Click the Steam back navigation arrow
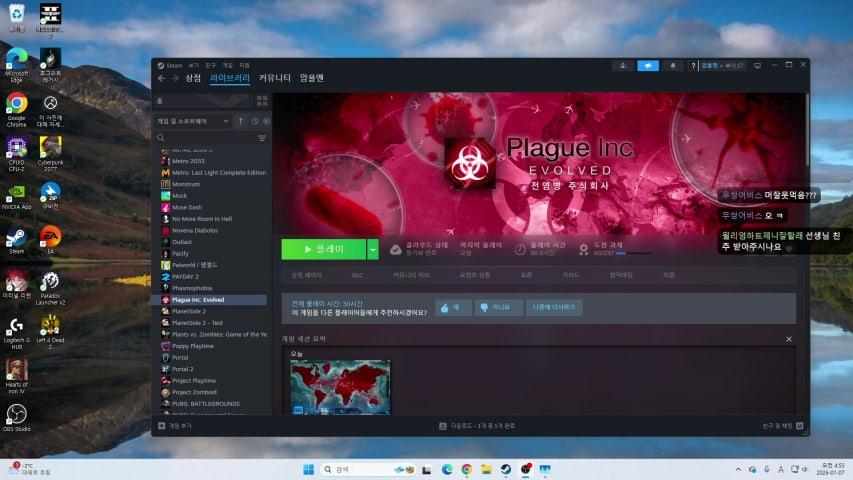The image size is (853, 480). (161, 78)
